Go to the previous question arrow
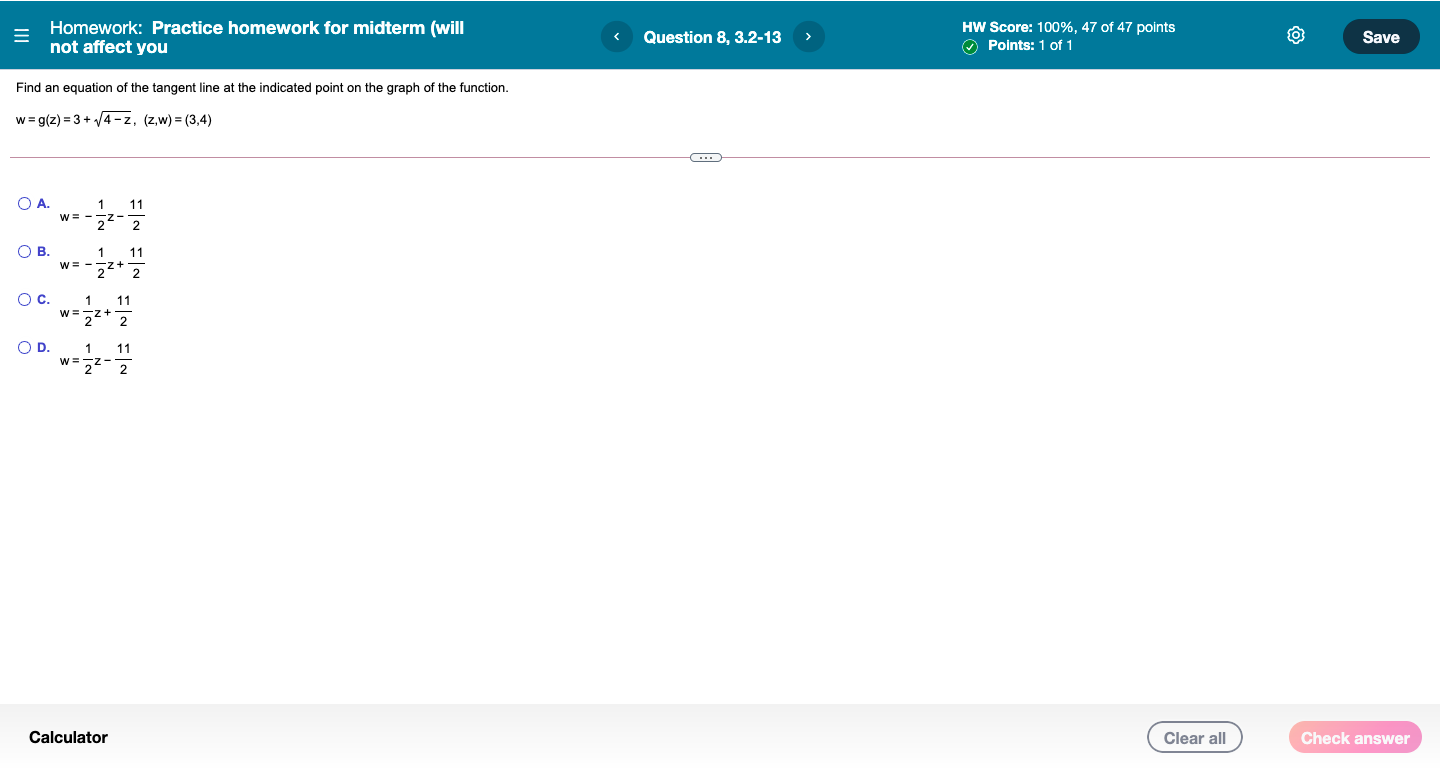1440x771 pixels. coord(616,37)
